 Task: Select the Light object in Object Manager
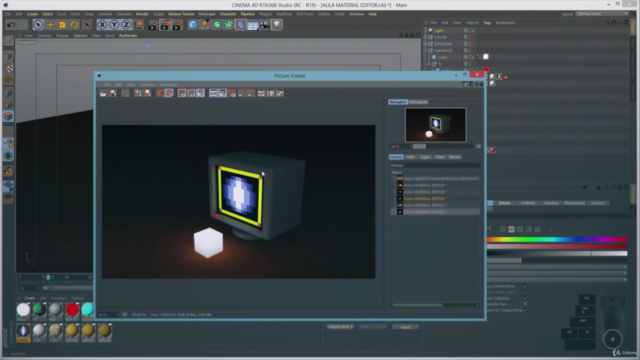coord(438,31)
